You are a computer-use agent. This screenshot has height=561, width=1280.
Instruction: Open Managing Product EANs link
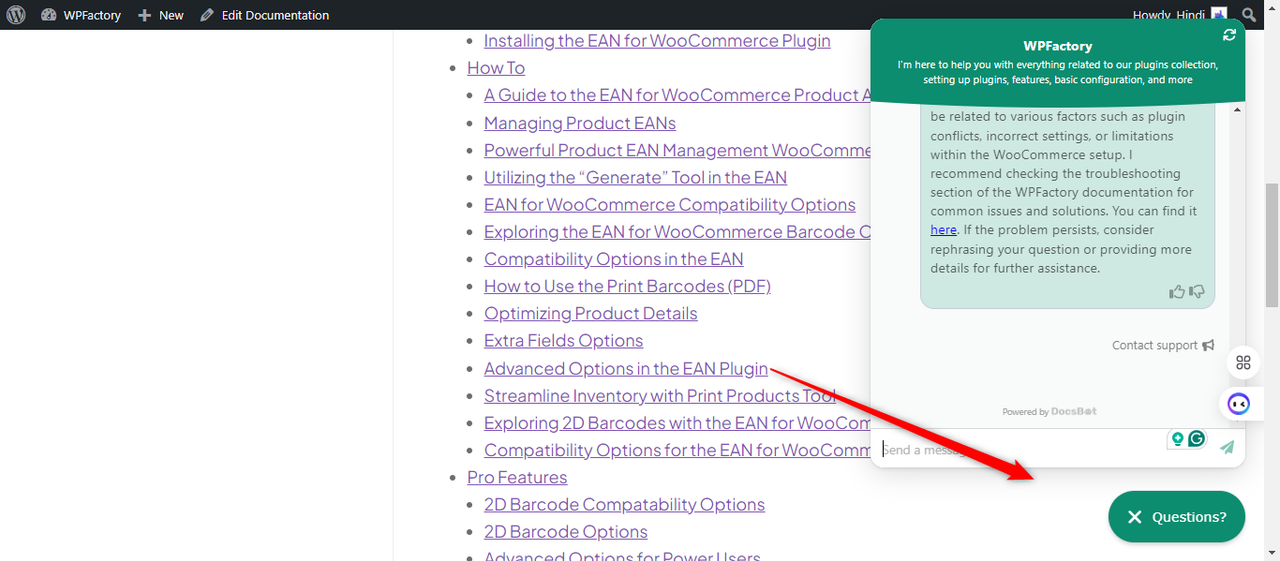[580, 123]
